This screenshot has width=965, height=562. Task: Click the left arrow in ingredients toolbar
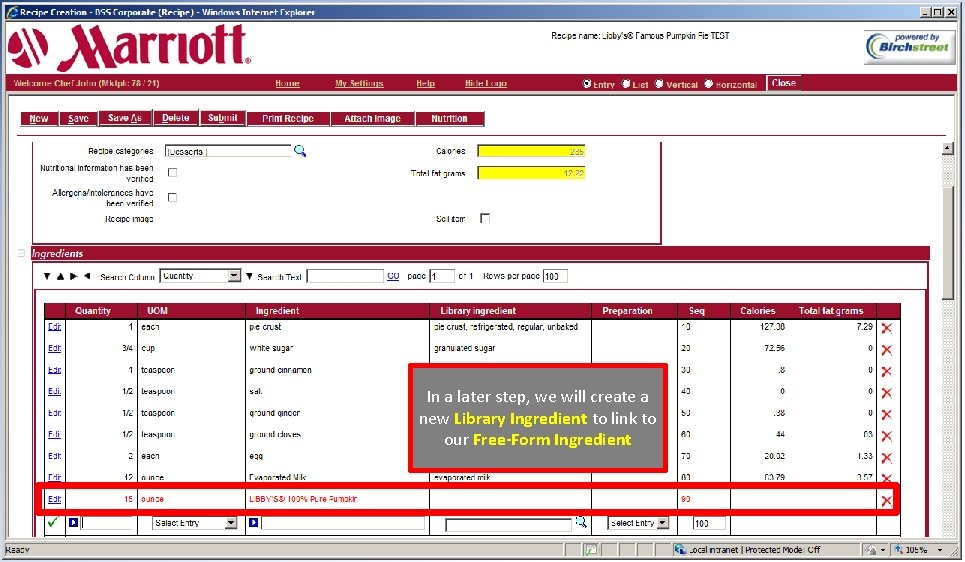[87, 276]
